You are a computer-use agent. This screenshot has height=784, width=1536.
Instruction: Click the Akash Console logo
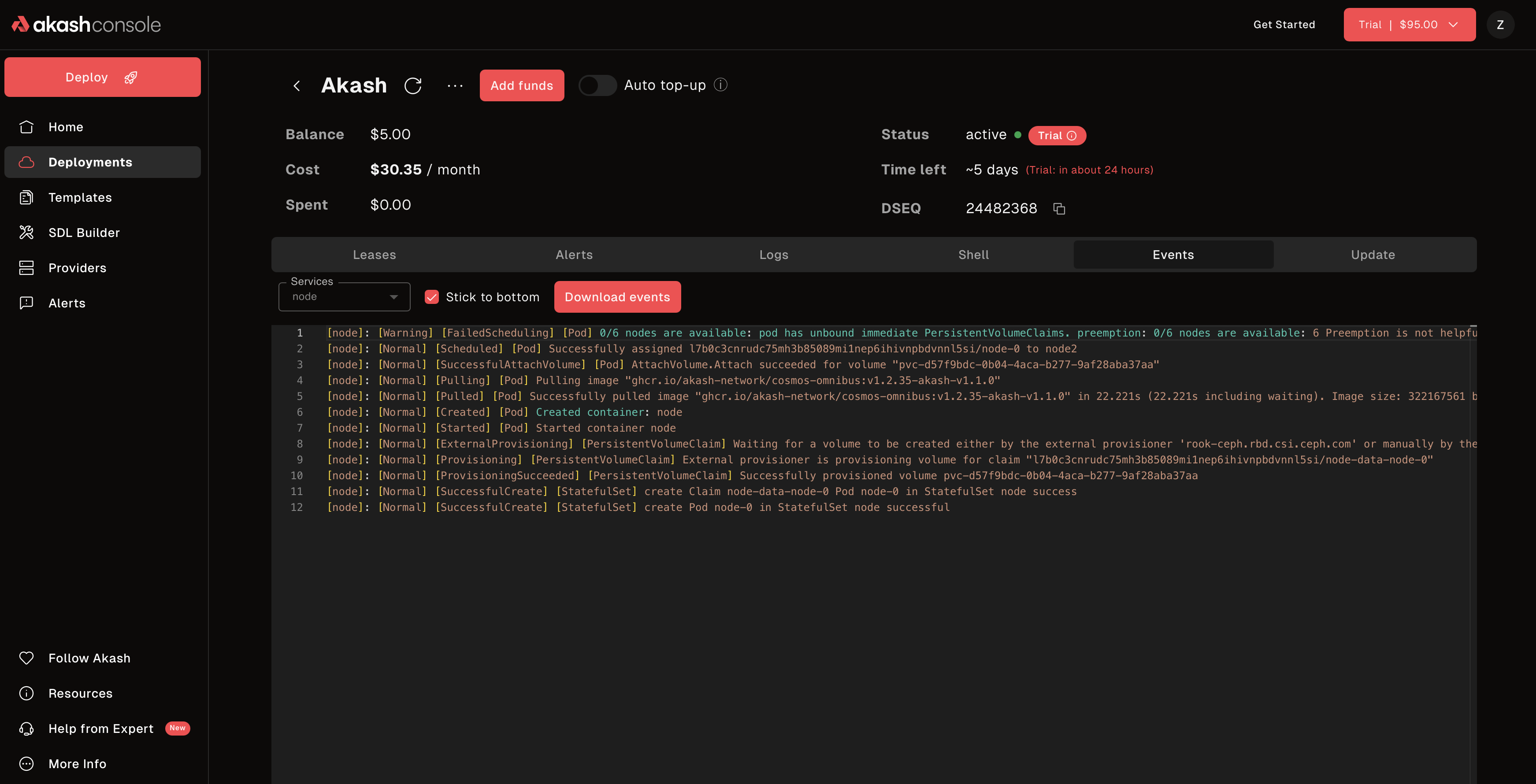click(x=86, y=24)
